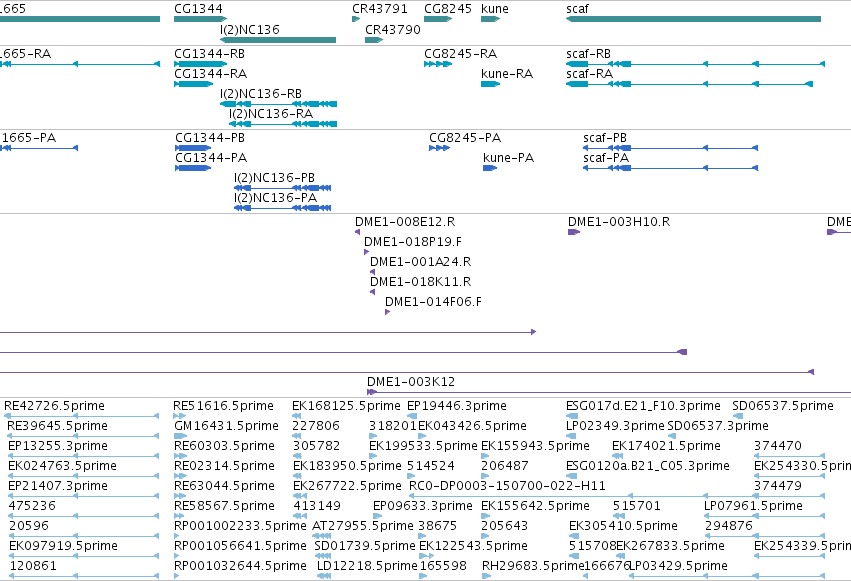This screenshot has width=851, height=581.
Task: Click the l(2)NC136 gene feature
Action: (278, 40)
